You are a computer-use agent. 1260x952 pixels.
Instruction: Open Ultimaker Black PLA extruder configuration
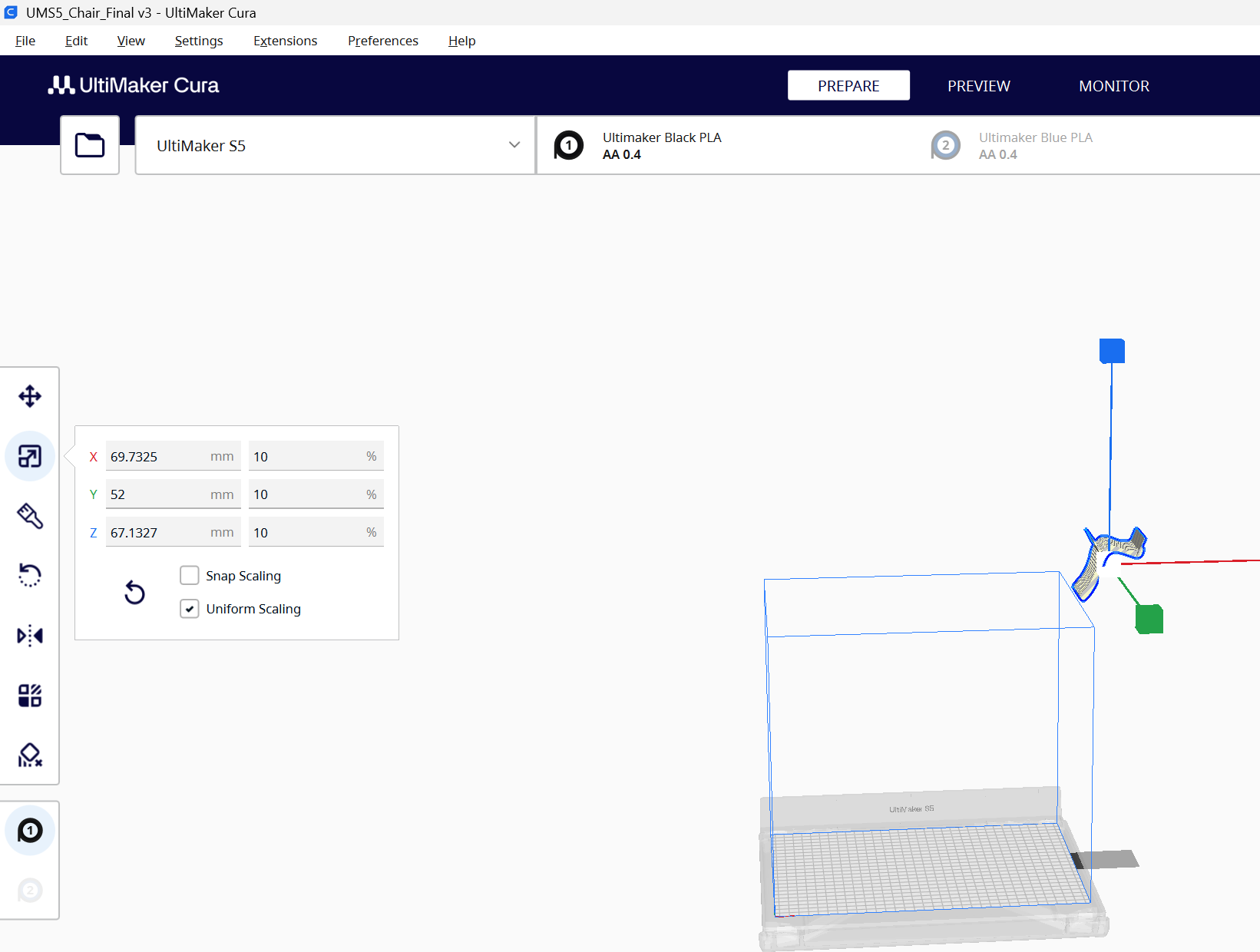point(726,145)
